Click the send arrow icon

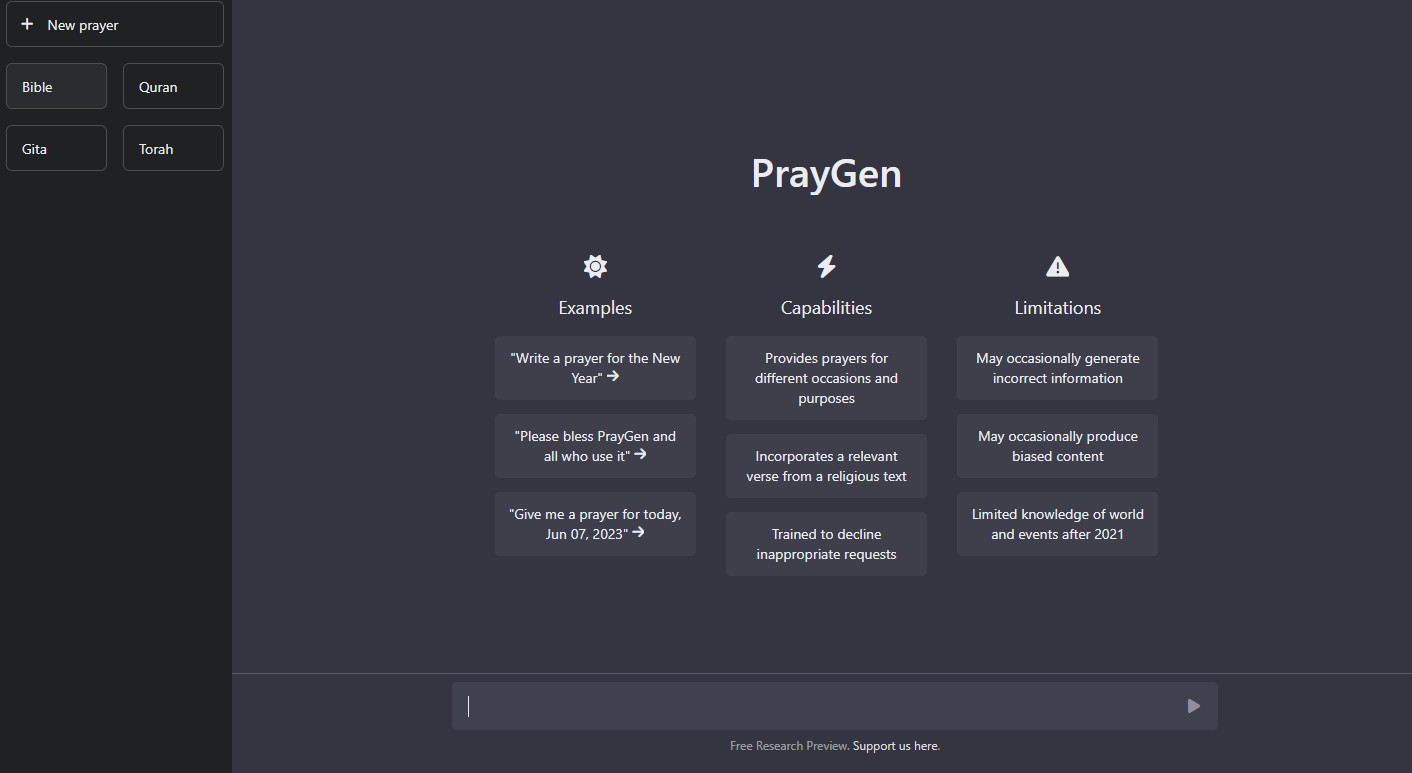tap(1193, 706)
